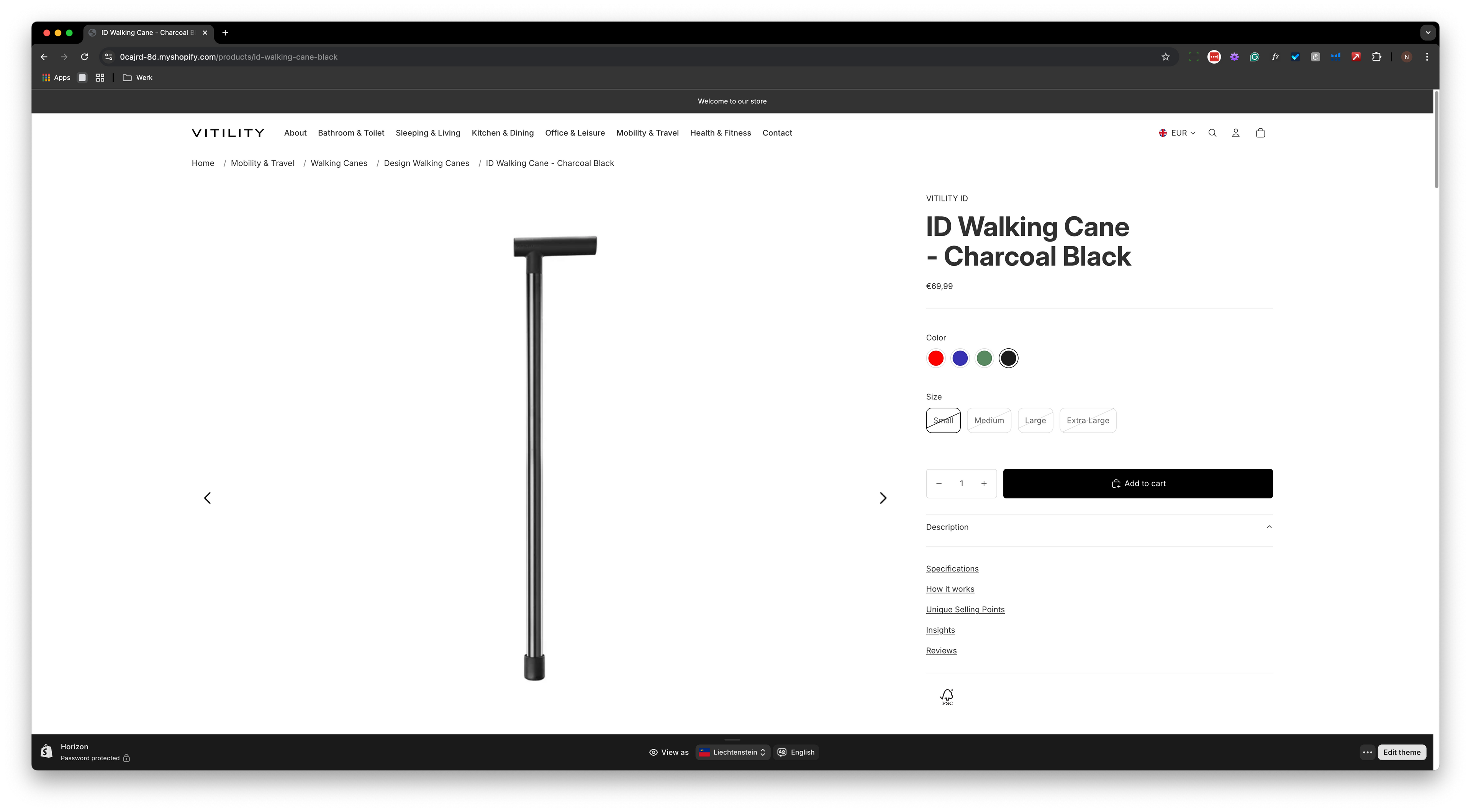Open the account profile icon
The width and height of the screenshot is (1471, 812).
tap(1235, 133)
